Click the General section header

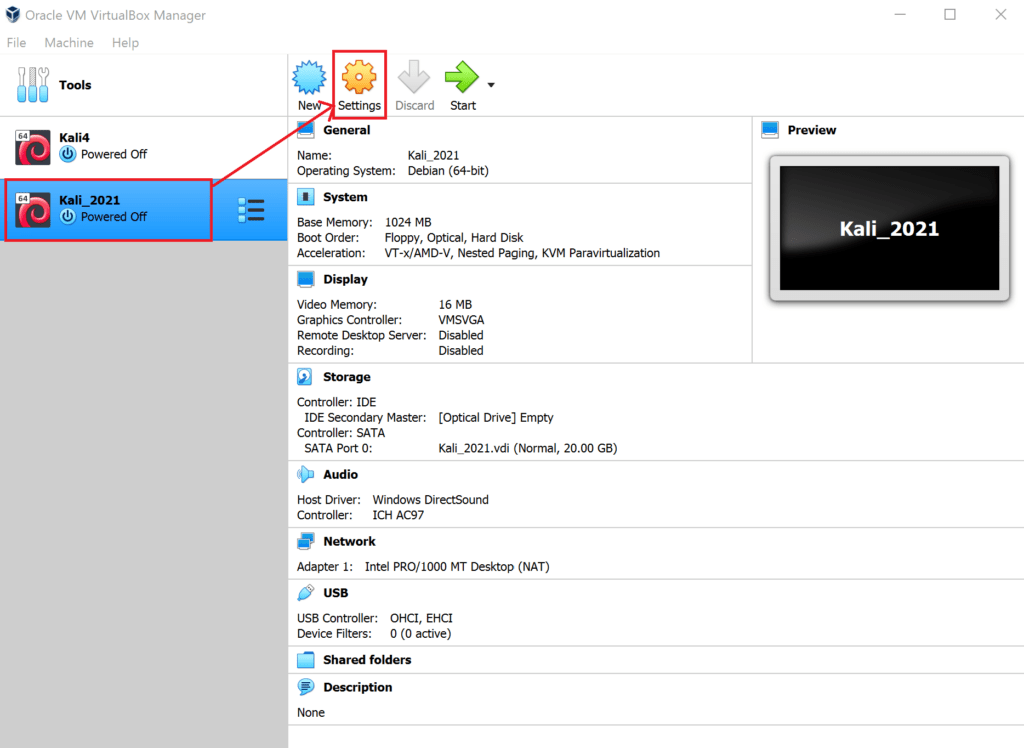[346, 130]
